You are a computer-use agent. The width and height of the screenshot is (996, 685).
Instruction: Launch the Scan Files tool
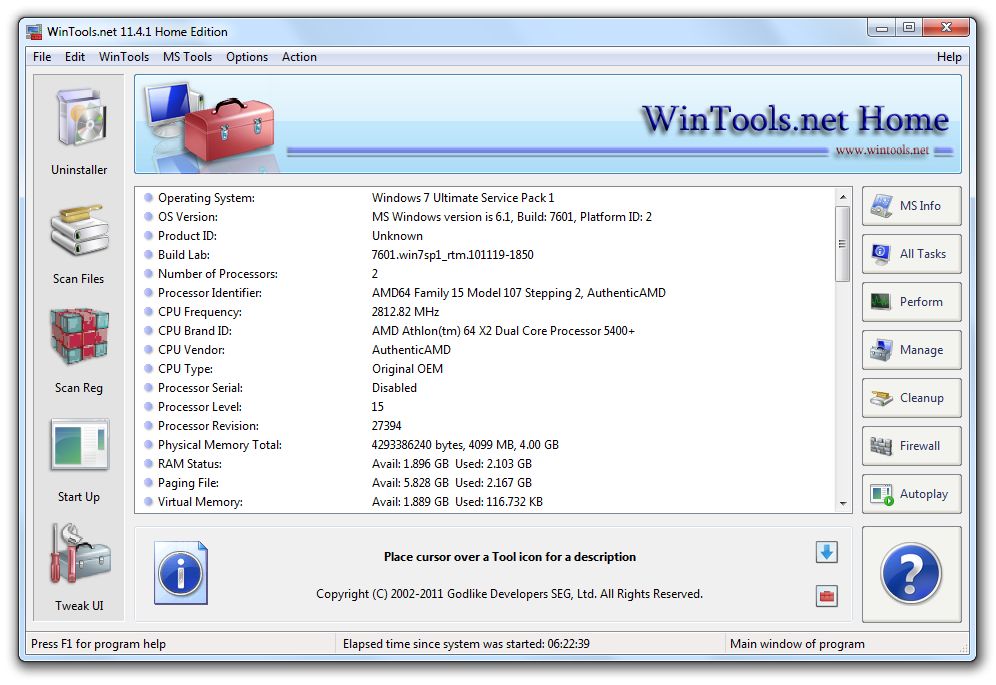(x=79, y=245)
